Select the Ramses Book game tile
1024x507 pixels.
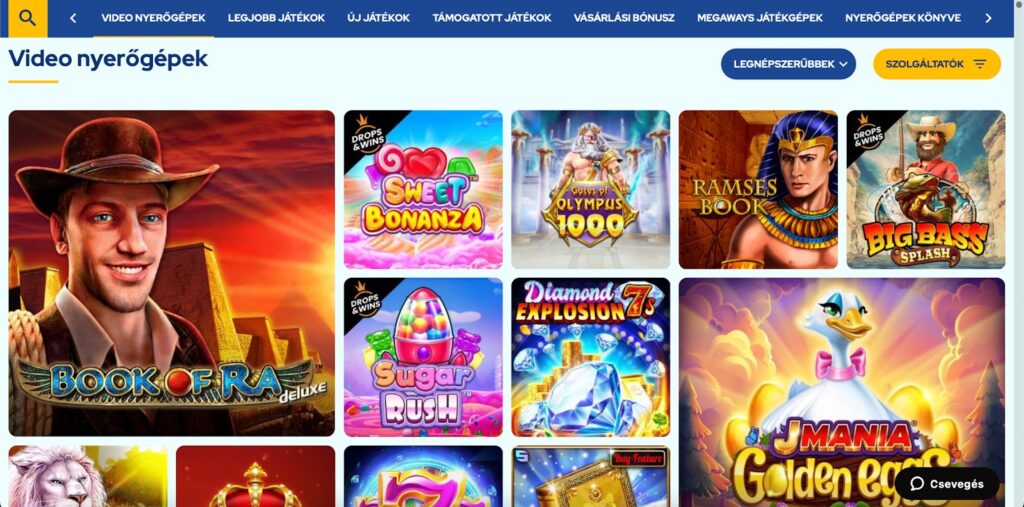coord(758,189)
